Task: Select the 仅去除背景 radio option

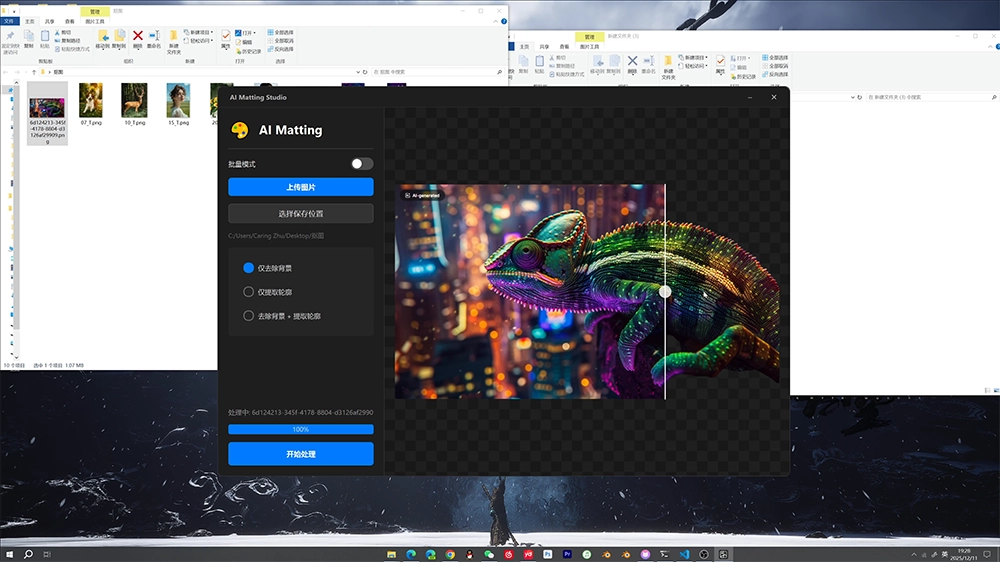Action: coord(249,268)
